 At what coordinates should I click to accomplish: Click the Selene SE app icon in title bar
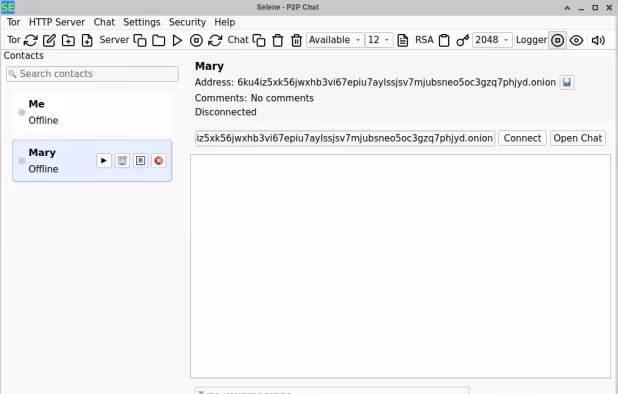pos(8,7)
